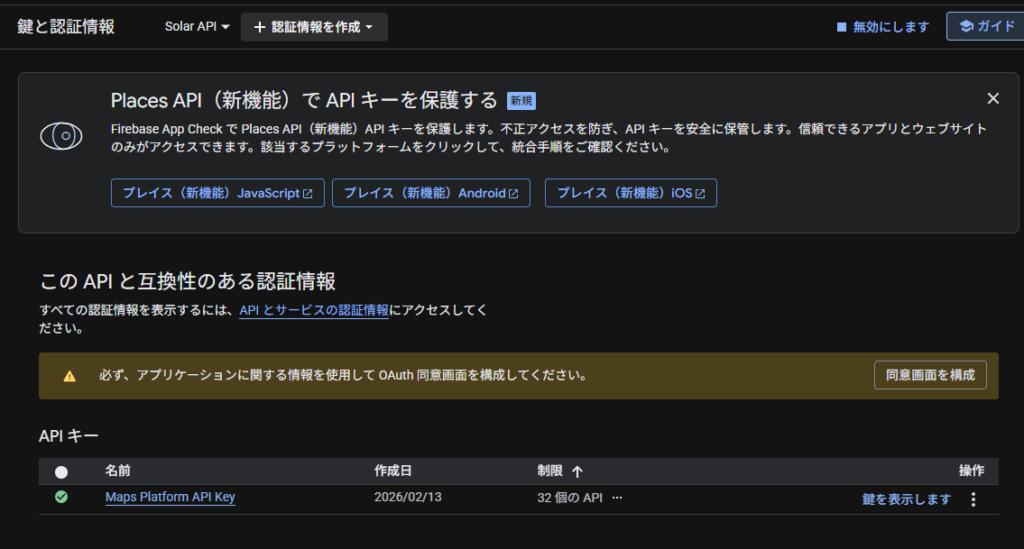The image size is (1024, 549).
Task: Open the API とサービスの認証情報 link
Action: pos(314,310)
